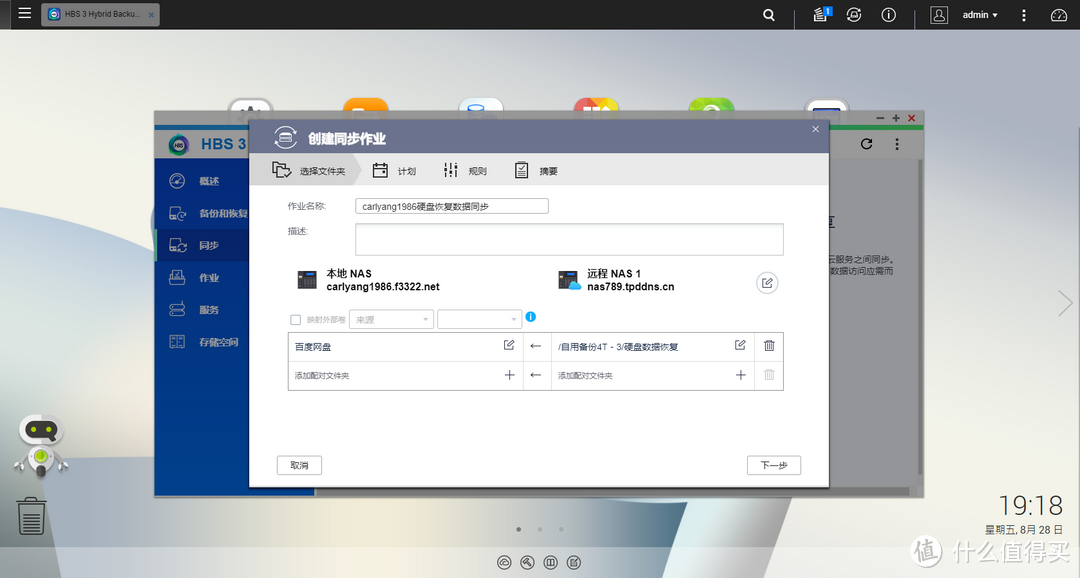Go to the 计划 wizard step
1080x578 pixels.
tap(394, 171)
